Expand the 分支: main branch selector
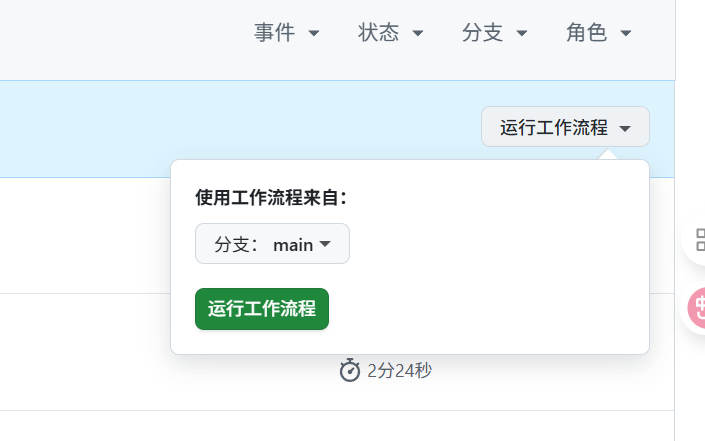 point(272,244)
